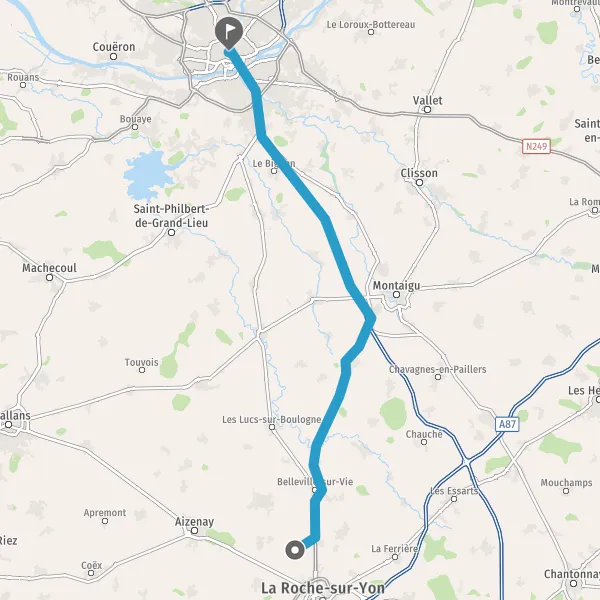Click the Belleville-sur-Vie town marker
Screen dimensions: 600x600
pyautogui.click(x=315, y=490)
